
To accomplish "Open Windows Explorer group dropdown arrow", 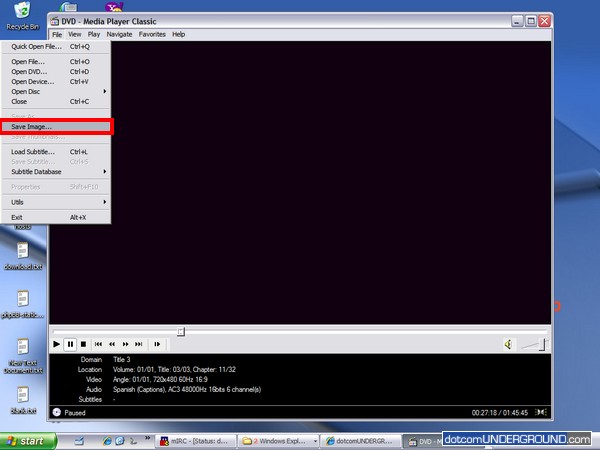I will coord(315,441).
